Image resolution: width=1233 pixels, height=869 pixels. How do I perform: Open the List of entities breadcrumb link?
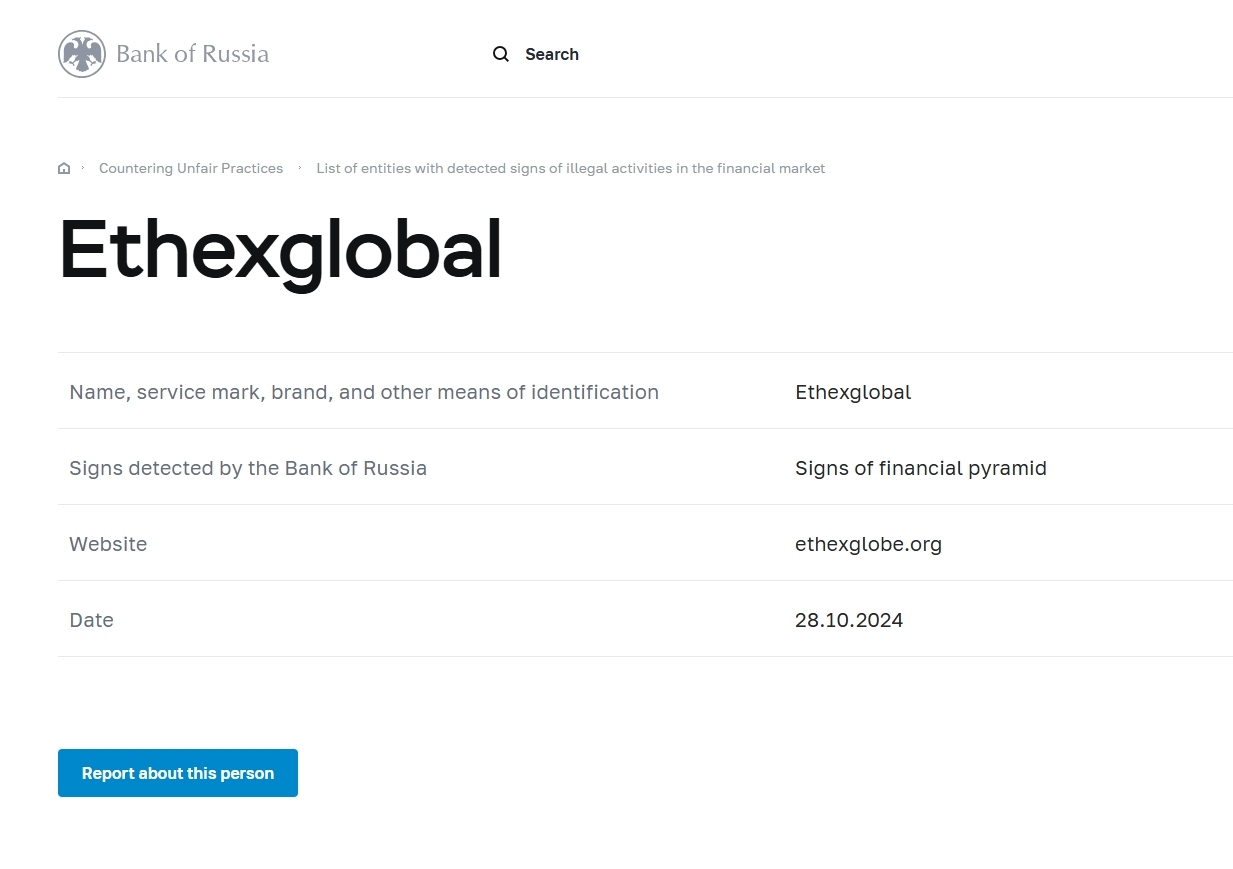[570, 169]
